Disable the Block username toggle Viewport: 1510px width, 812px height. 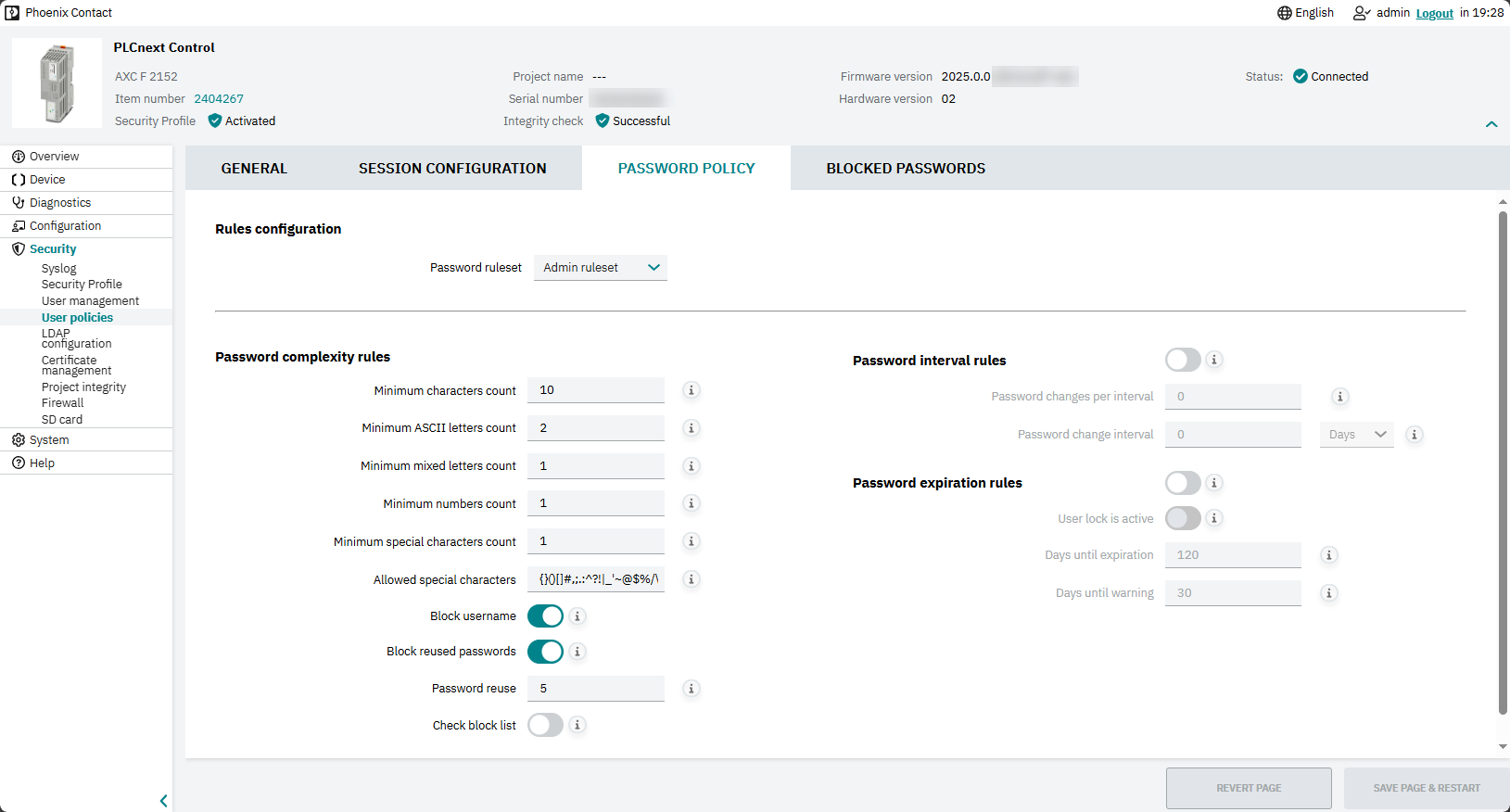click(545, 616)
